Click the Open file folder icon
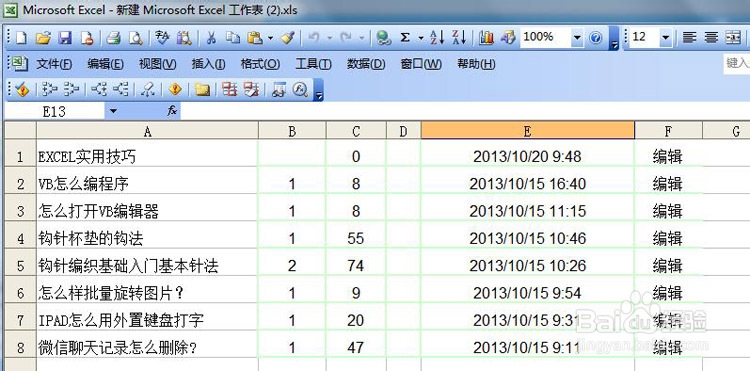750x371 pixels. pos(43,38)
